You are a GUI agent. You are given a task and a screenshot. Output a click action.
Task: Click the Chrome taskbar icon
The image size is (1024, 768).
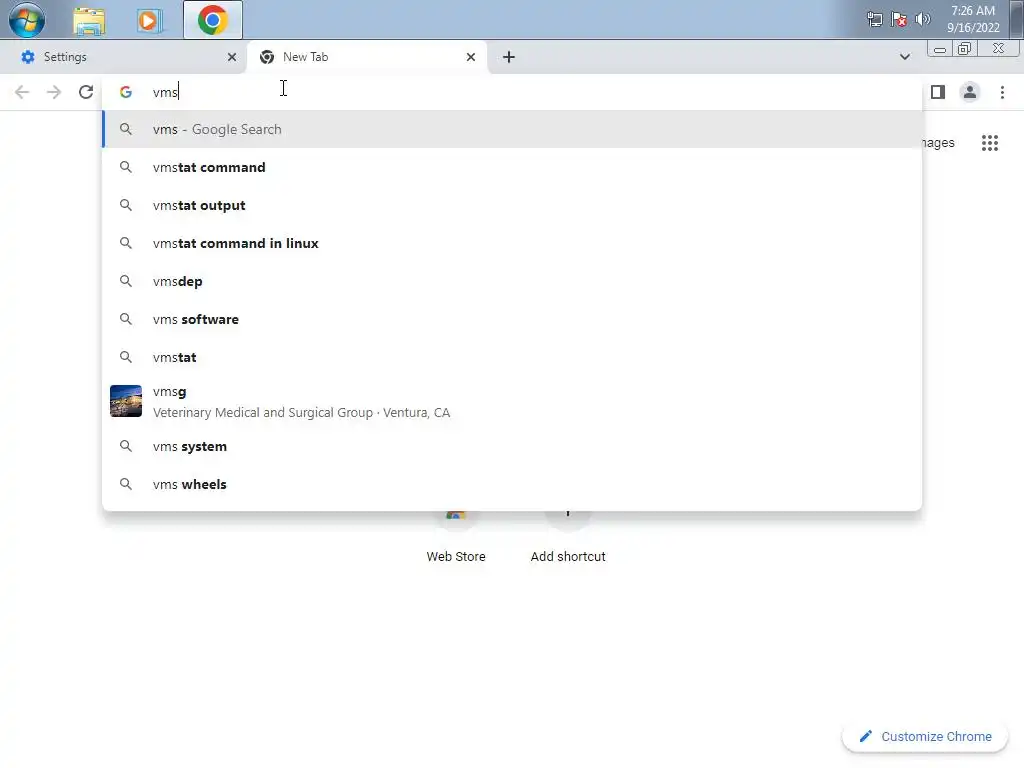pos(213,20)
